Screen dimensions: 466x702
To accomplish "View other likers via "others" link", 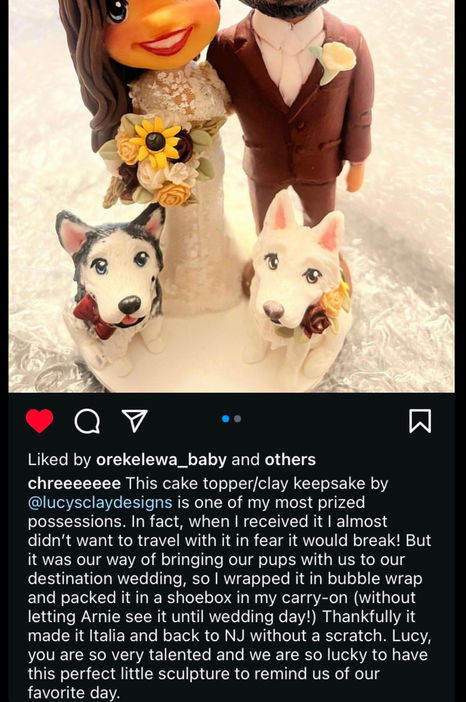I will [290, 459].
